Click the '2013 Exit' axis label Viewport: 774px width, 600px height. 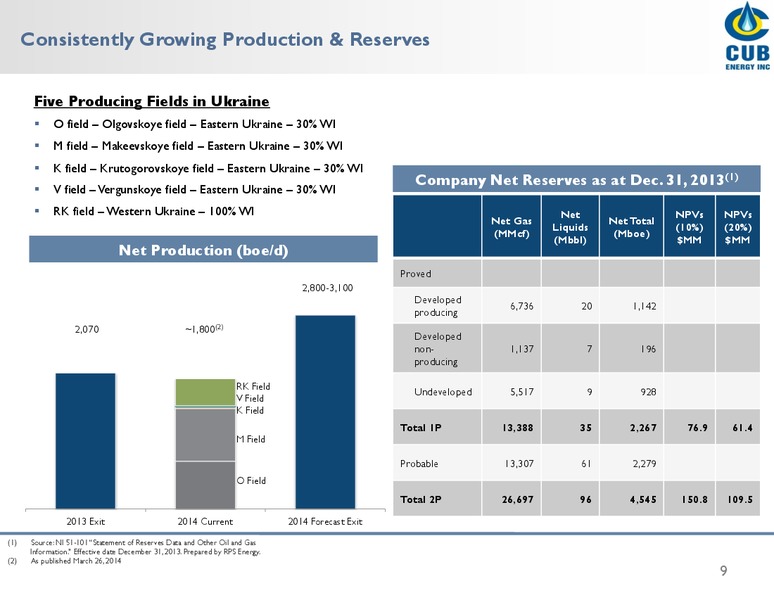click(86, 522)
